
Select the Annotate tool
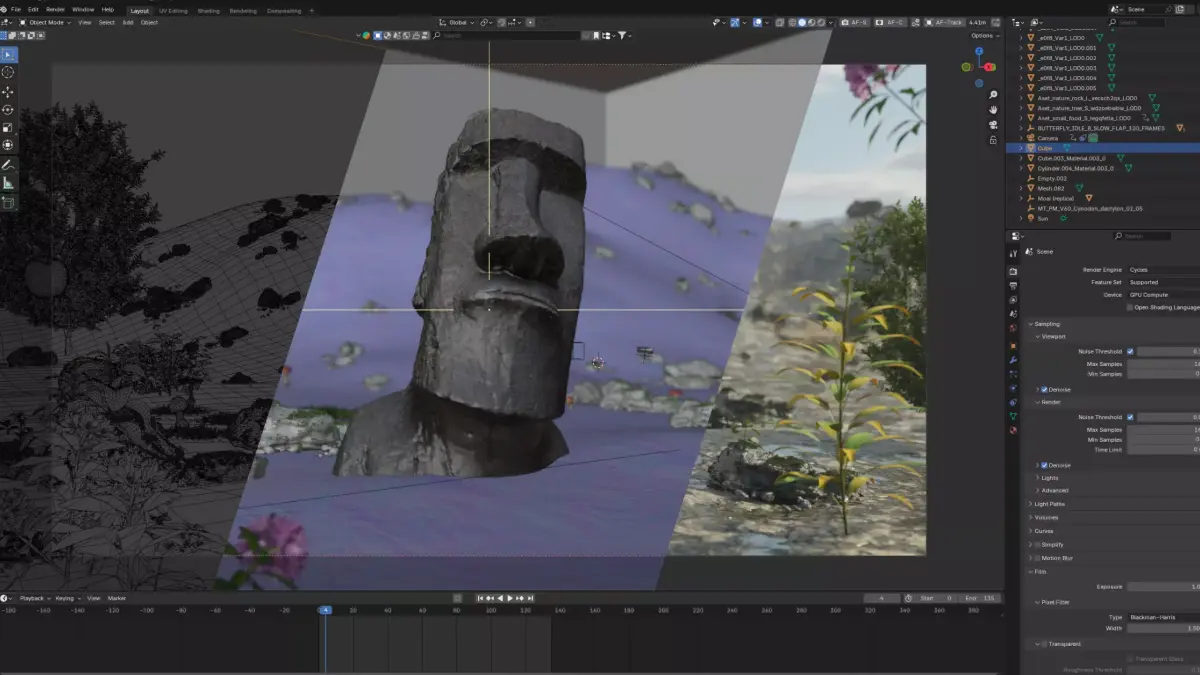point(8,164)
